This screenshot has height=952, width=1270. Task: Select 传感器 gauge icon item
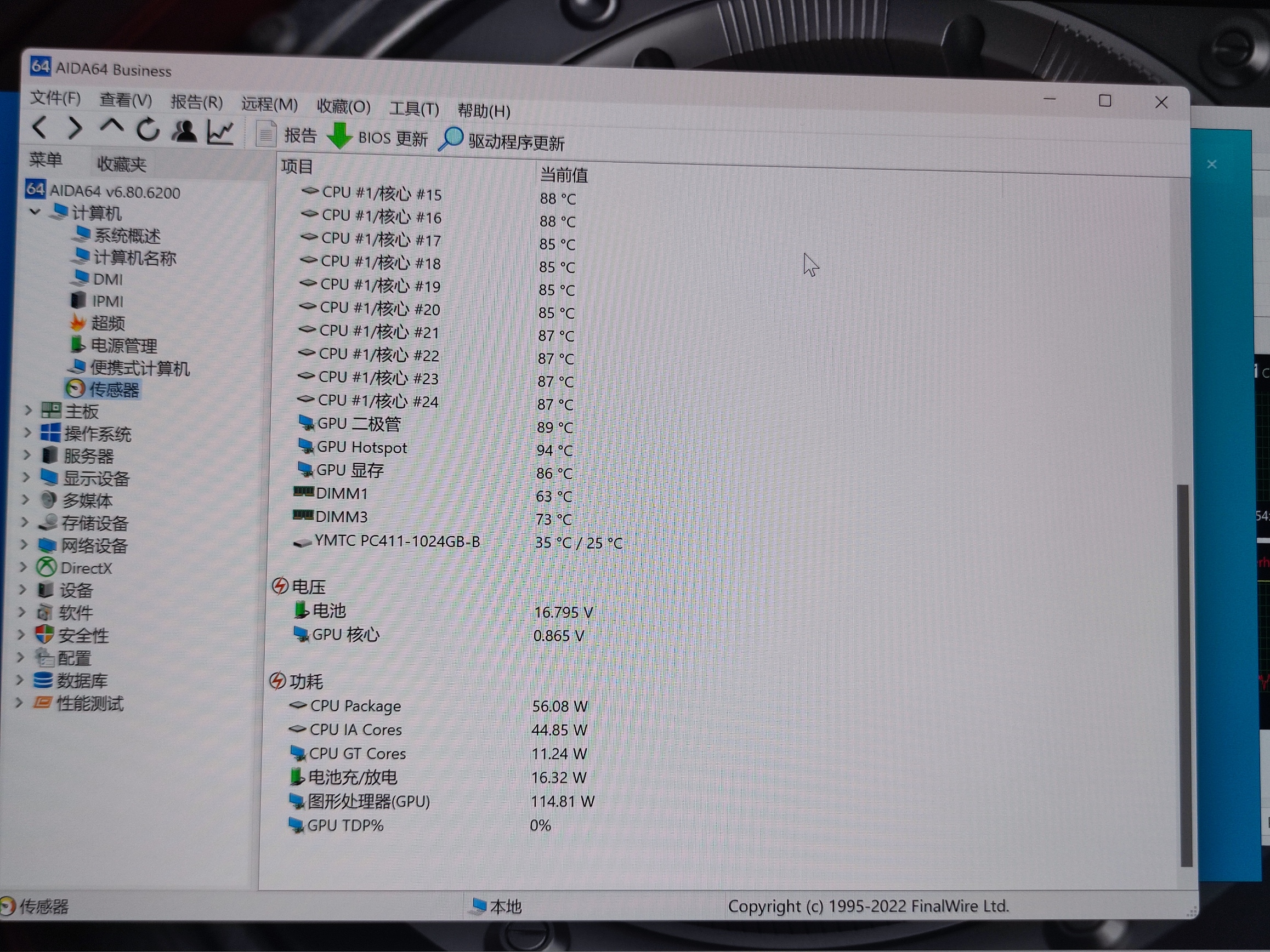pos(103,390)
